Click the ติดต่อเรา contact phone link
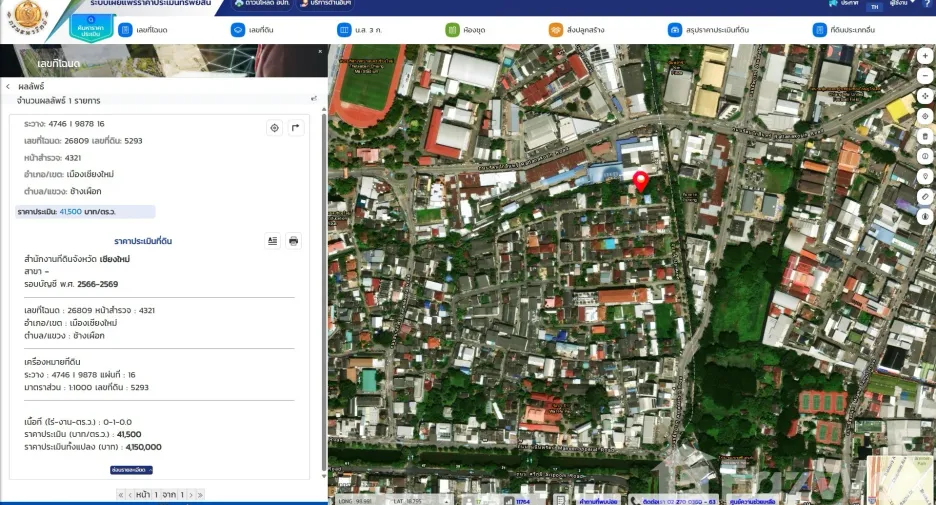This screenshot has height=505, width=936. pyautogui.click(x=679, y=501)
